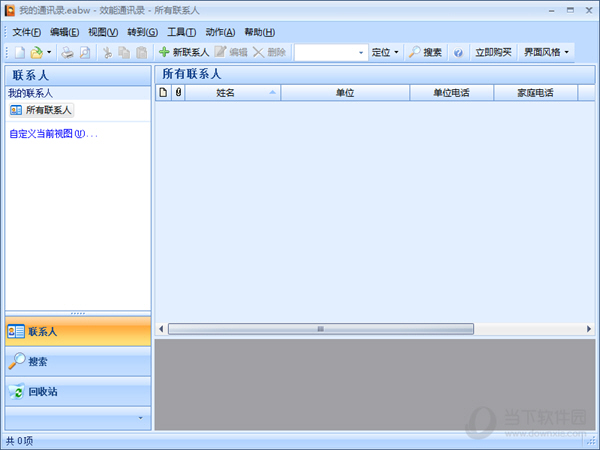Viewport: 600px width, 450px height.
Task: Open the 界面风格 dropdown
Action: [546, 52]
